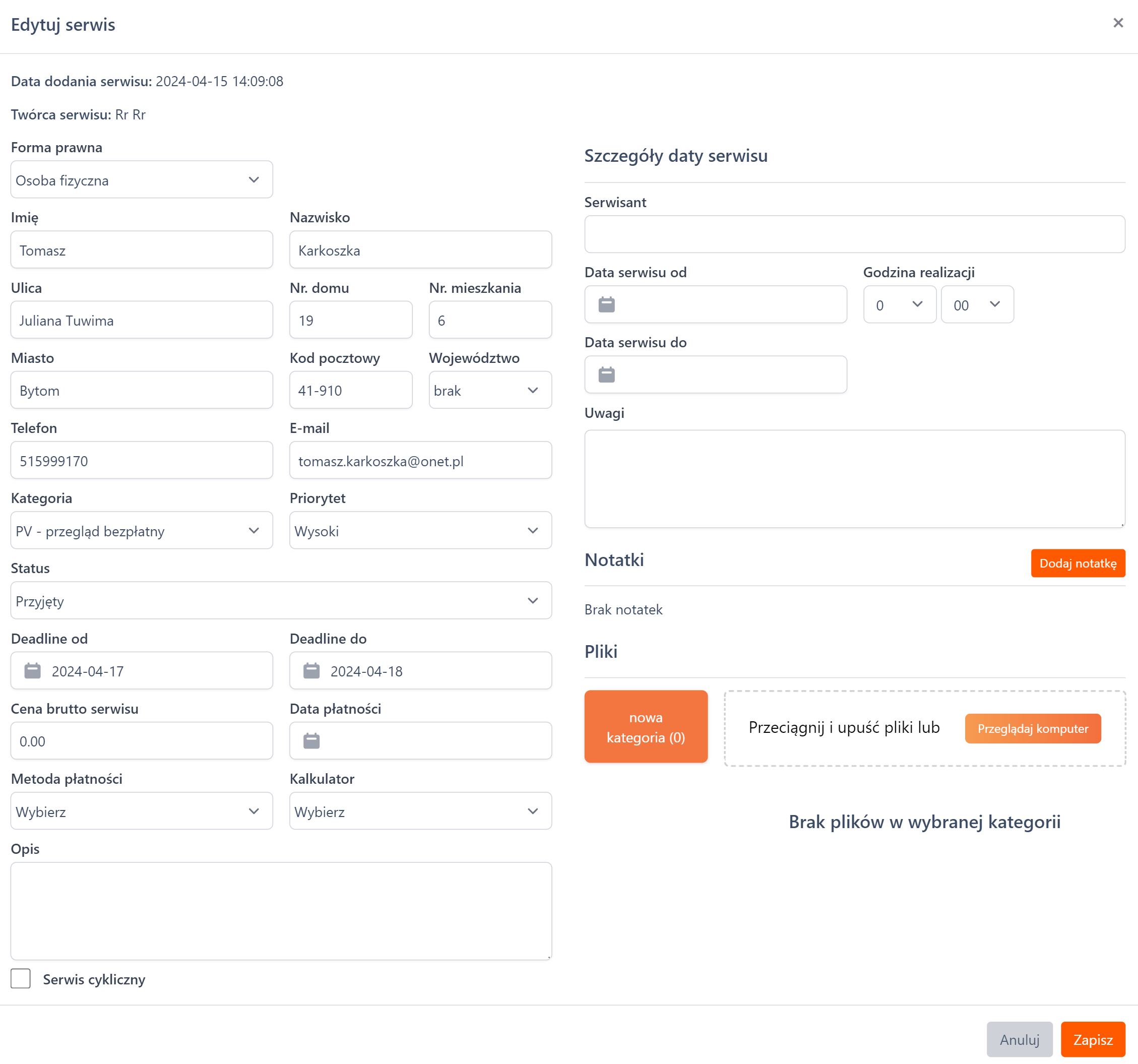Select the hour dropdown under Godzina realizacji
The height and width of the screenshot is (1064, 1138).
pyautogui.click(x=899, y=305)
